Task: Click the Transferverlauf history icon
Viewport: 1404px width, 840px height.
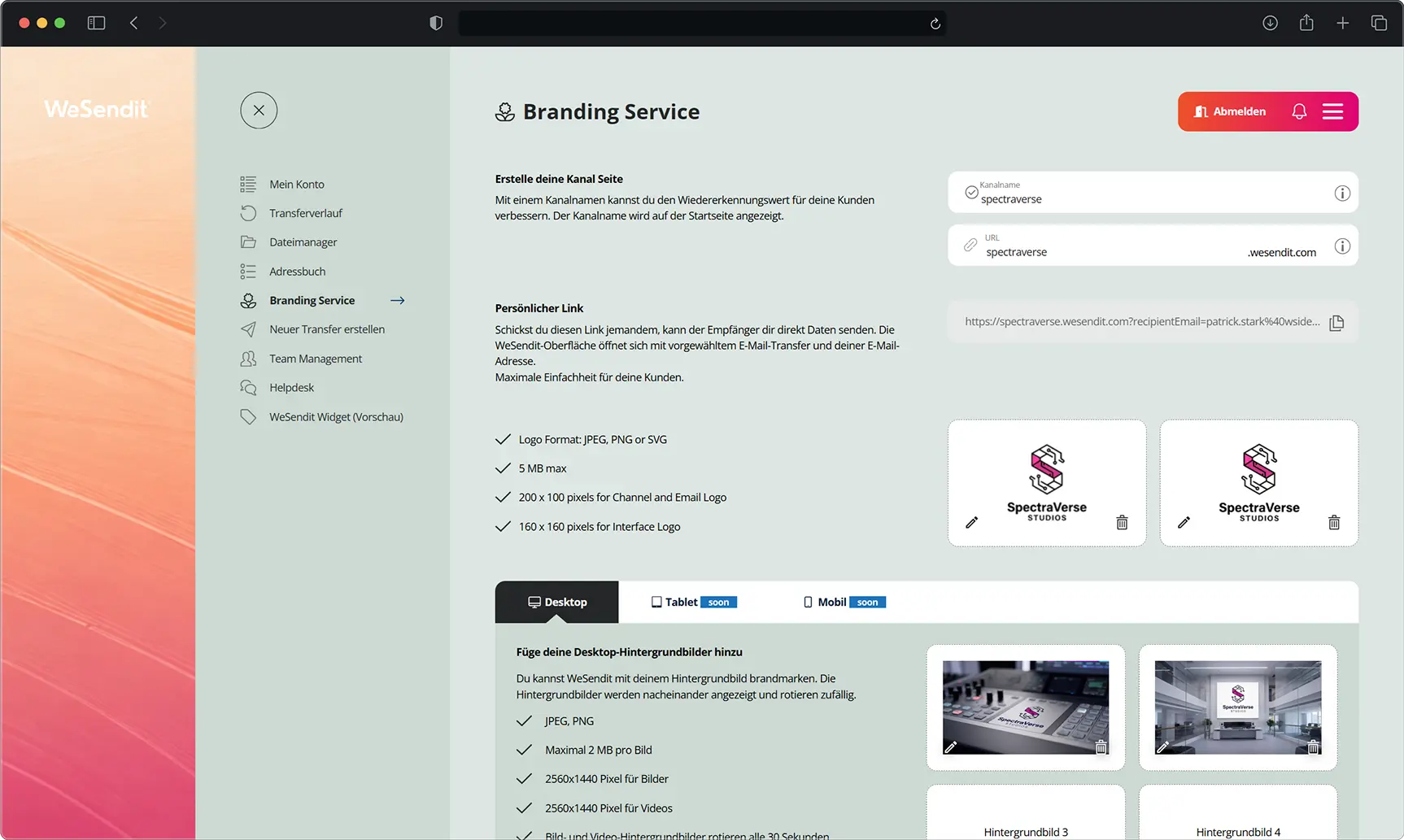Action: tap(248, 213)
